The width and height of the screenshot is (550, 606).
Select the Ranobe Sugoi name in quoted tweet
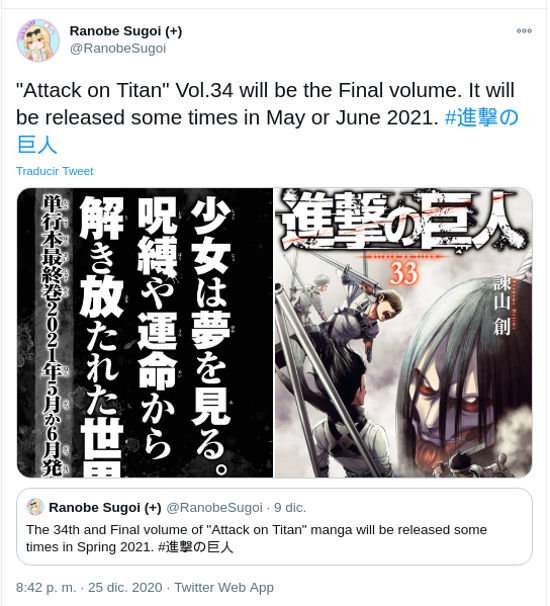point(105,507)
